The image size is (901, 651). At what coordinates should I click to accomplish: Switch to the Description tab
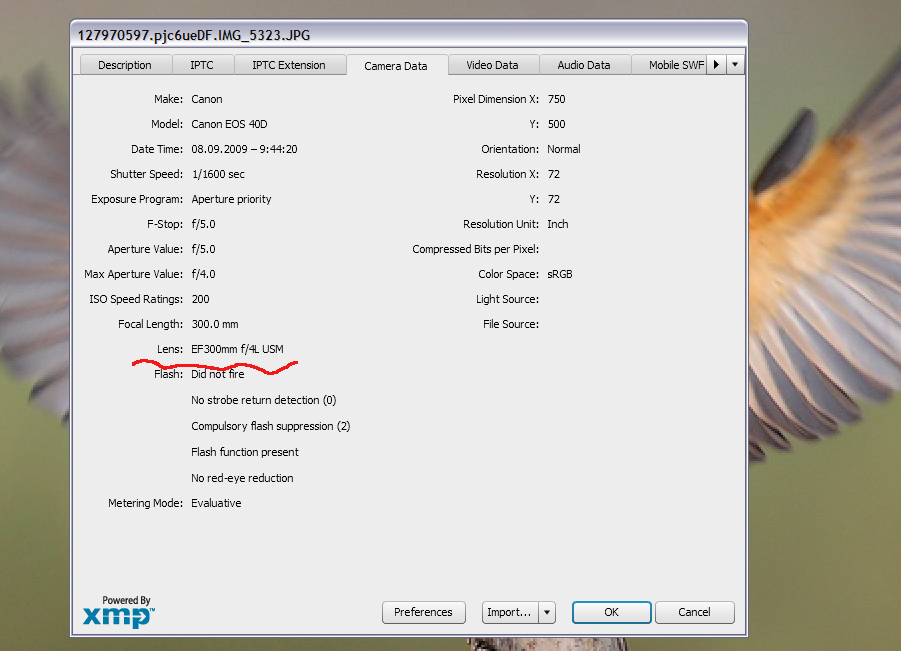[x=125, y=65]
